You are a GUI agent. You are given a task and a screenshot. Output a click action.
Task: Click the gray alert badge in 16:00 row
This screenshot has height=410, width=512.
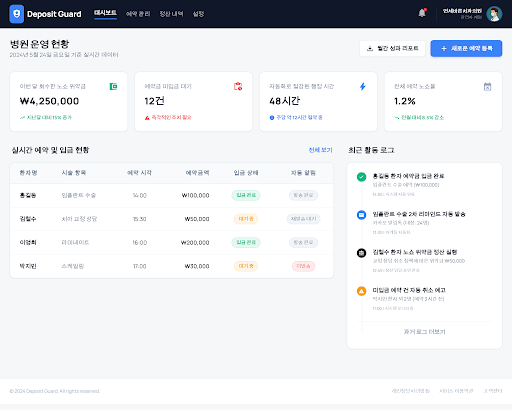(x=303, y=243)
